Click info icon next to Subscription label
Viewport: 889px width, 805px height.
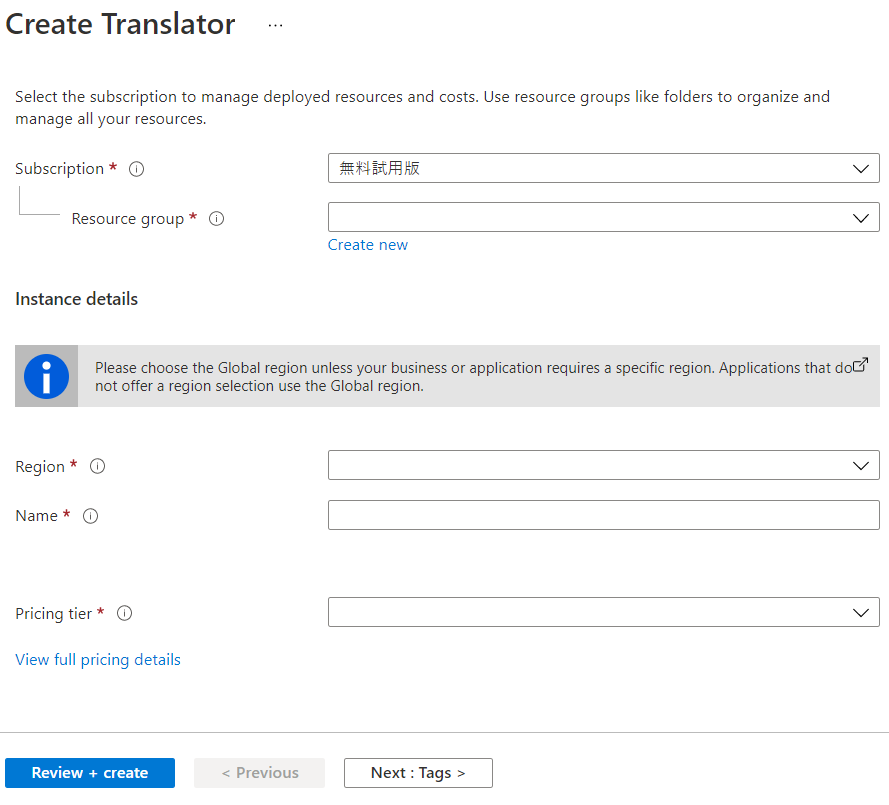[x=137, y=169]
